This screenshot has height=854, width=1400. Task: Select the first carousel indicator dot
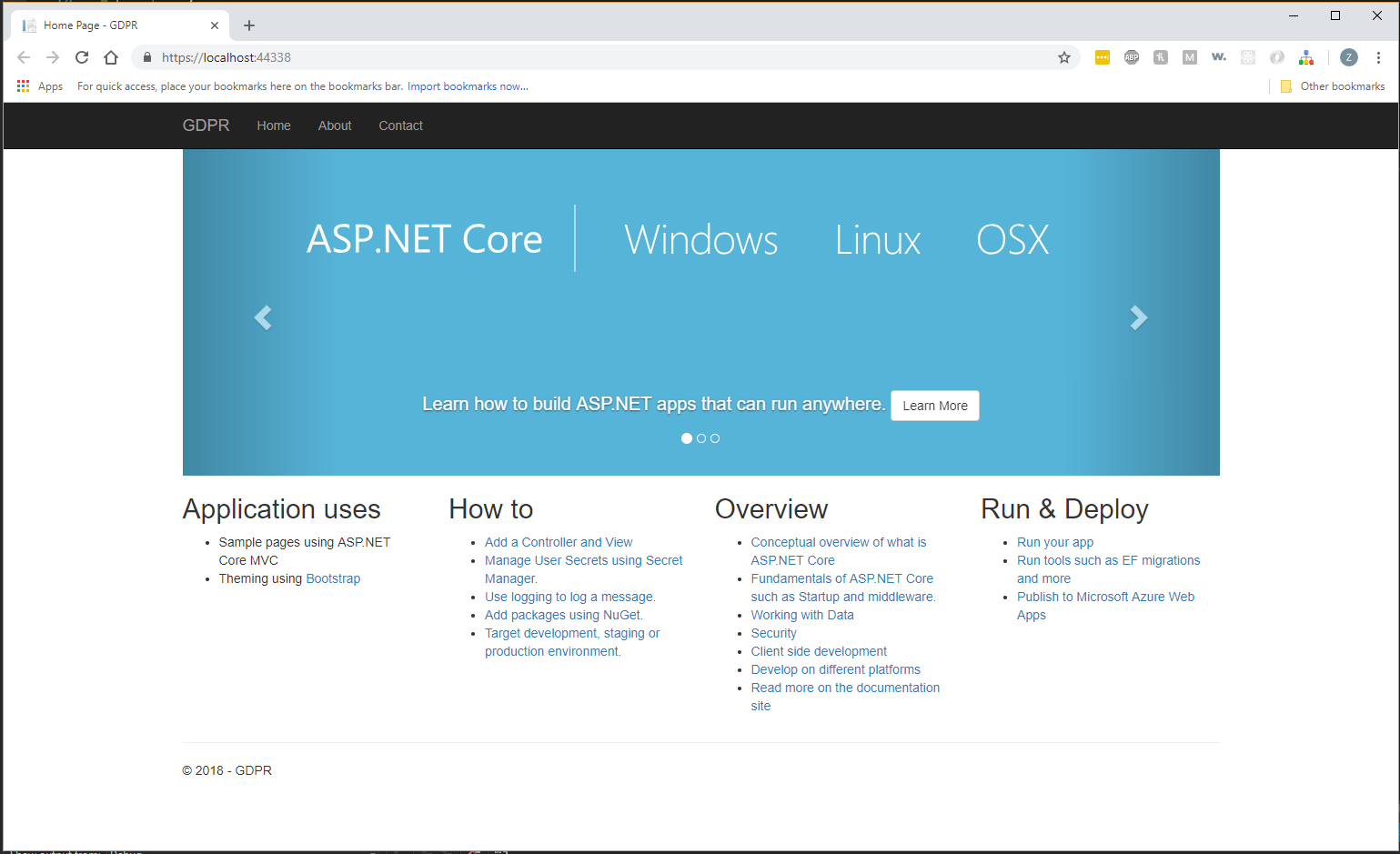[x=687, y=438]
